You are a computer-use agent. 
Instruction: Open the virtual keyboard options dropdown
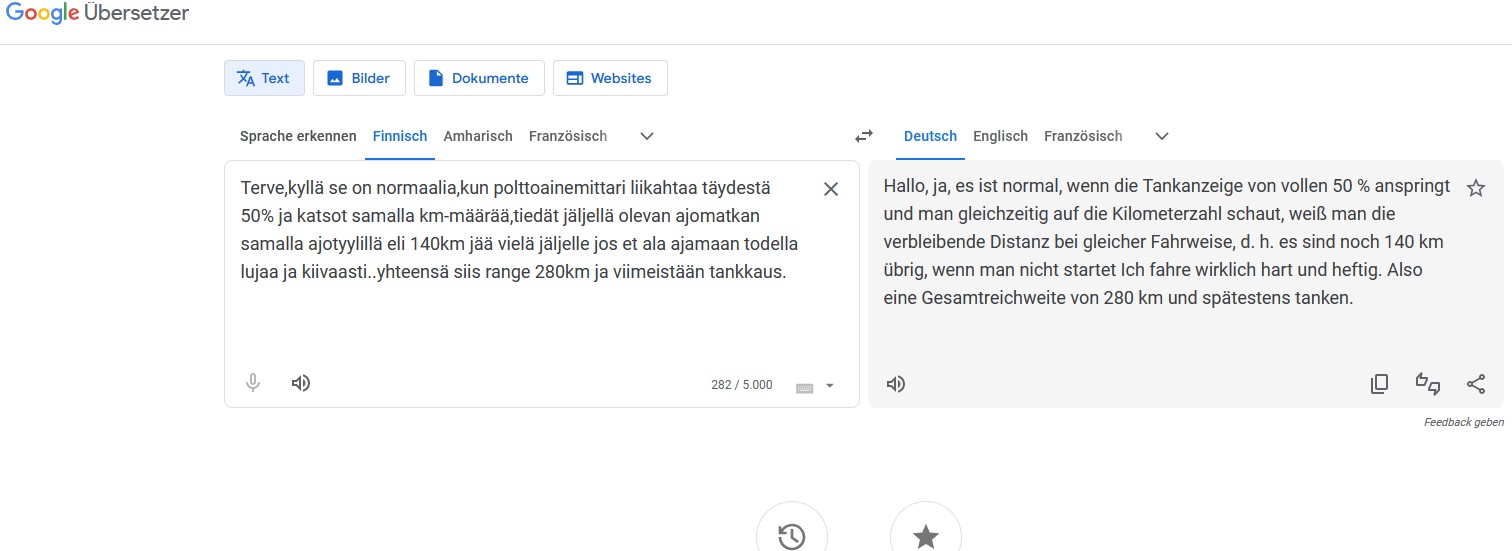[x=829, y=386]
